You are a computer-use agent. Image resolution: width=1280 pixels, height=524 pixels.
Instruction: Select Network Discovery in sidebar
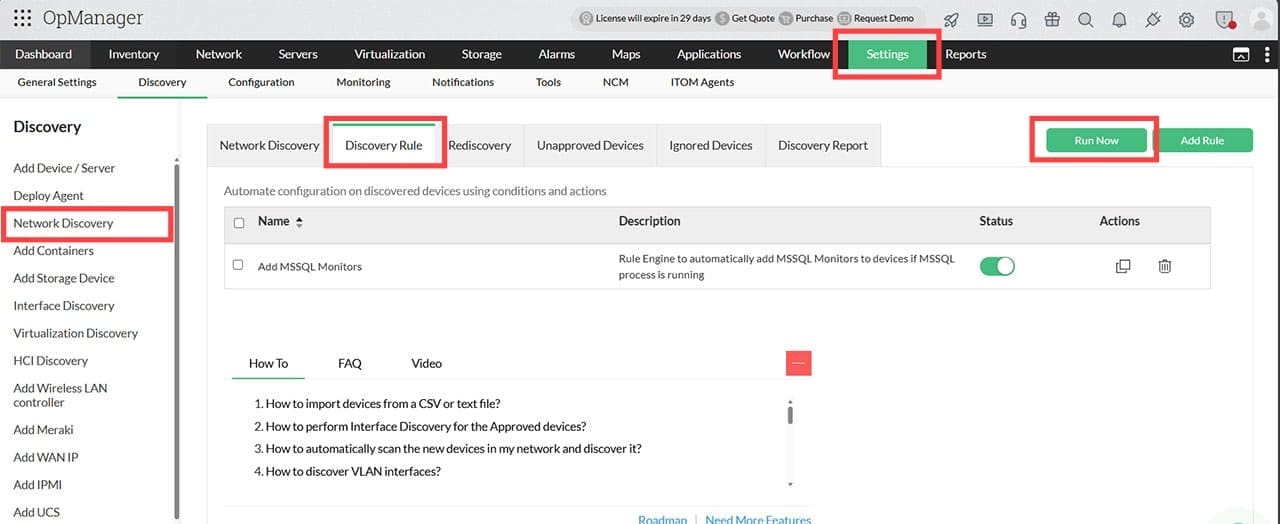(x=63, y=223)
